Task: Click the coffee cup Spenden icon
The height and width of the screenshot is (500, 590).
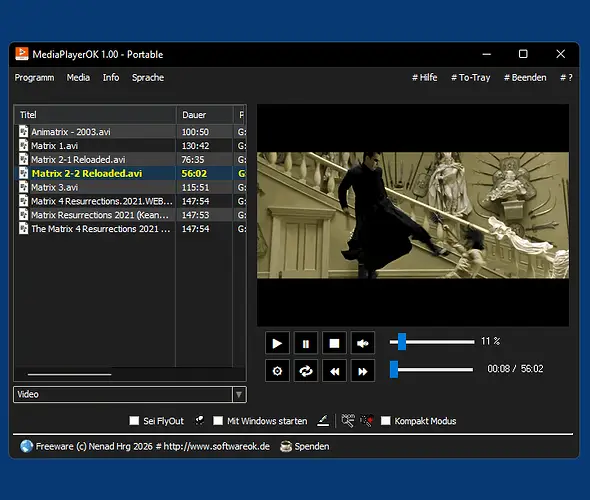Action: pyautogui.click(x=286, y=446)
